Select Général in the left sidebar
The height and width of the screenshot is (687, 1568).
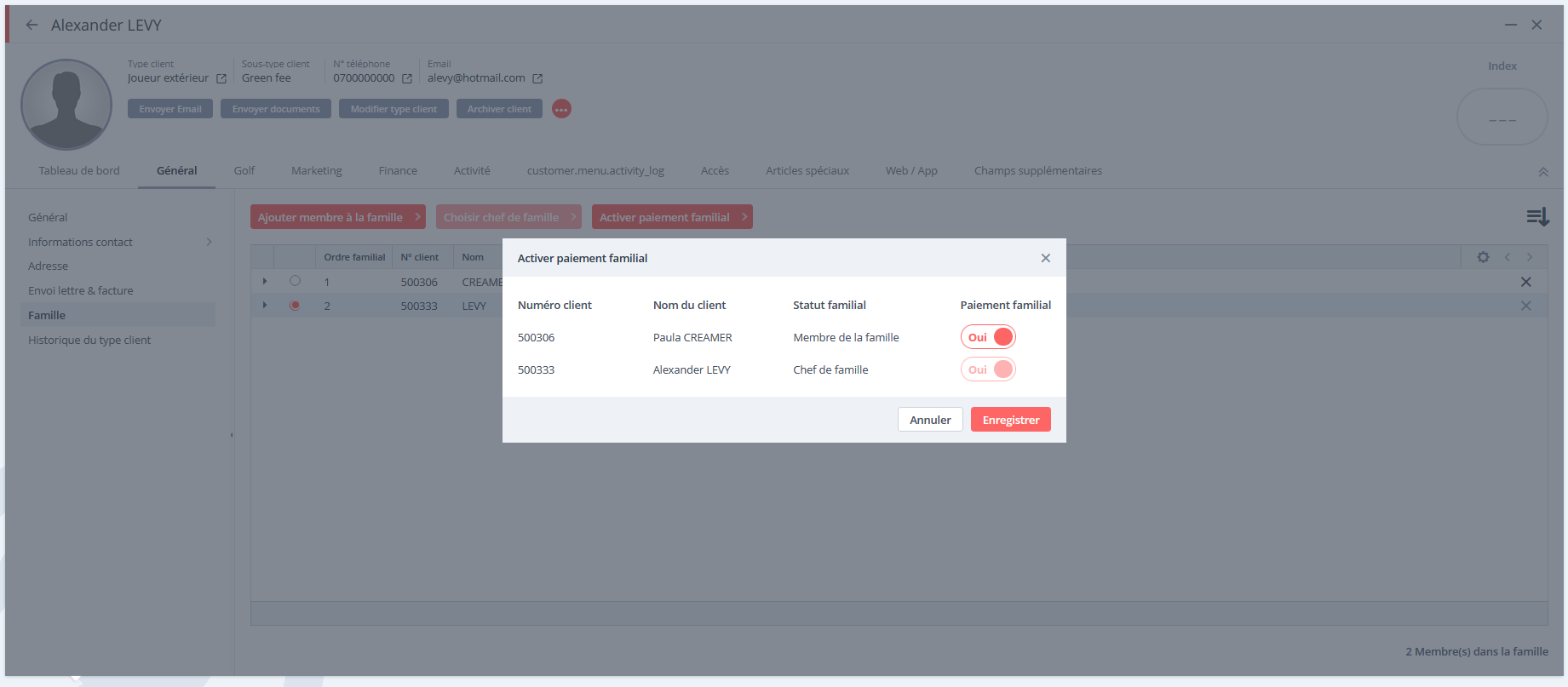(48, 218)
